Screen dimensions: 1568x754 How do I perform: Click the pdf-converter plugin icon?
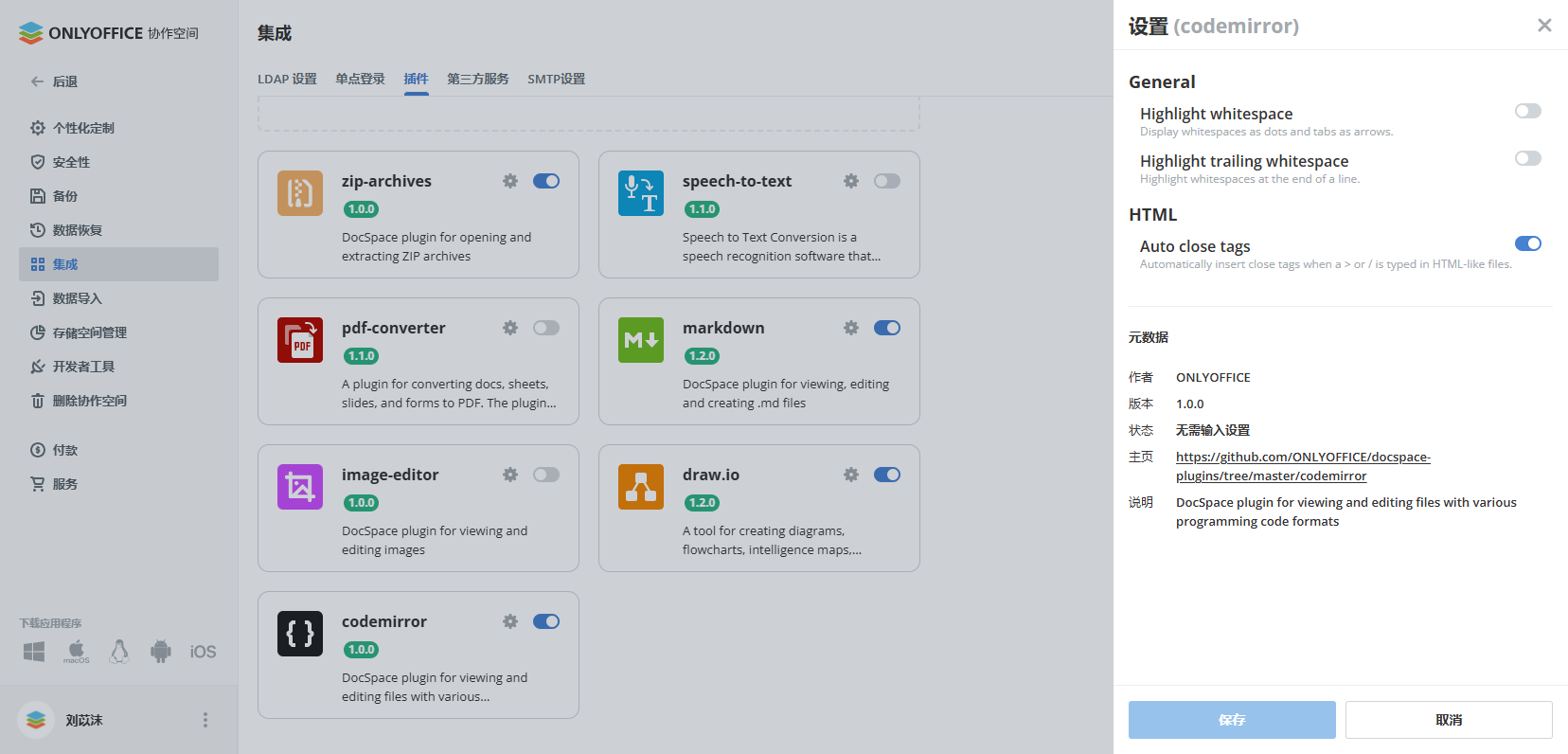300,340
